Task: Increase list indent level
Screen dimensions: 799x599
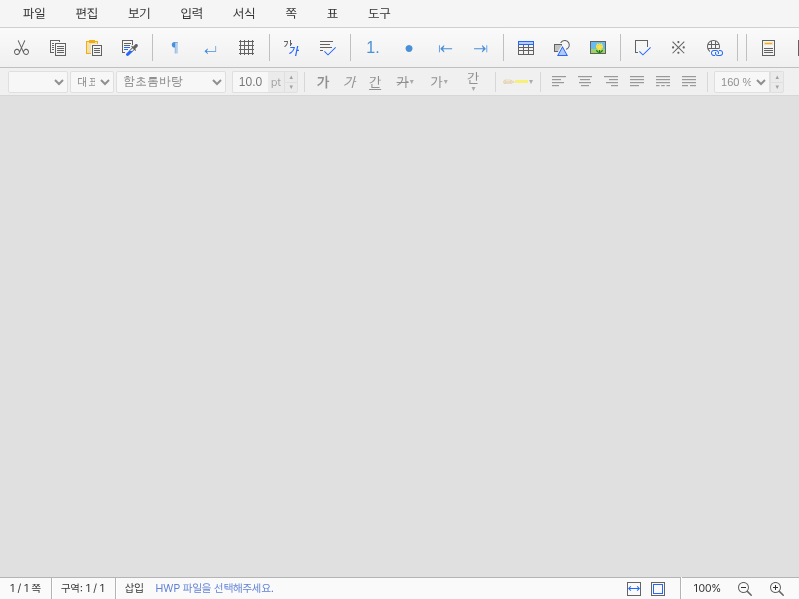Action: [x=481, y=48]
